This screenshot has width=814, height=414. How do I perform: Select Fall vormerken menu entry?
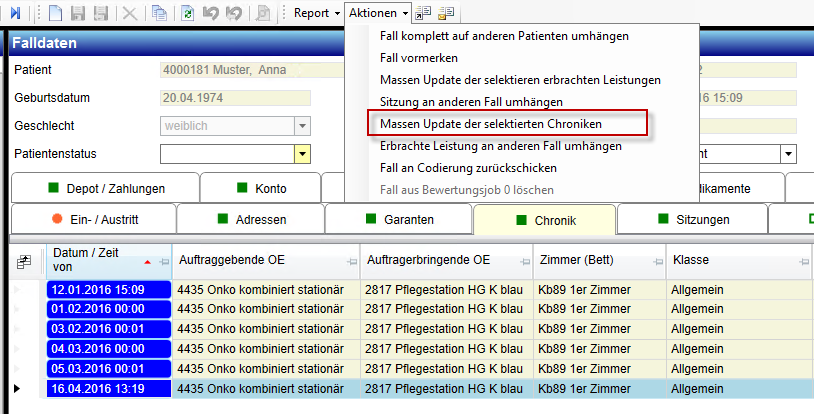[x=418, y=58]
